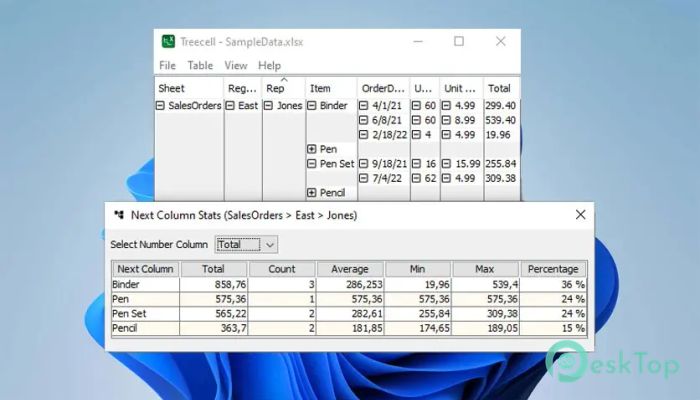Image resolution: width=700 pixels, height=400 pixels.
Task: Click the Total header in main table
Action: (502, 88)
